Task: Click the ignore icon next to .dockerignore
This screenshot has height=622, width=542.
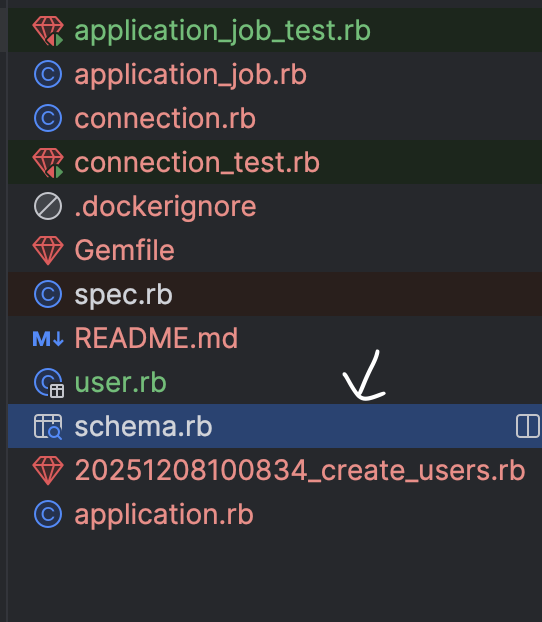Action: coord(48,206)
